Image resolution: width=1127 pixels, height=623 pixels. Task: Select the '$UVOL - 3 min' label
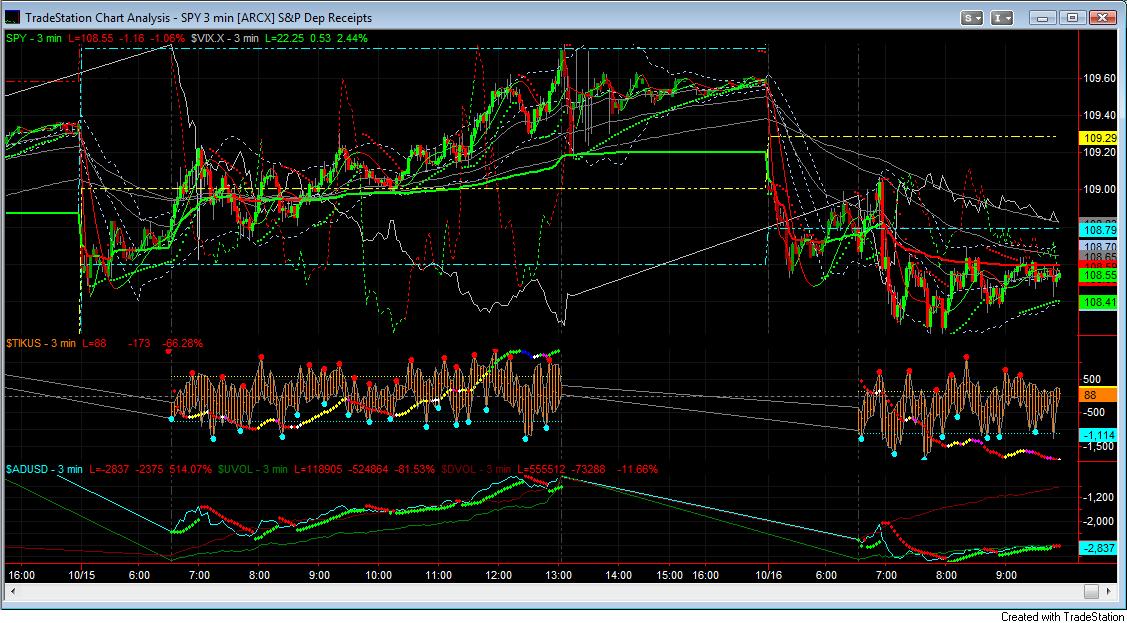[x=252, y=469]
